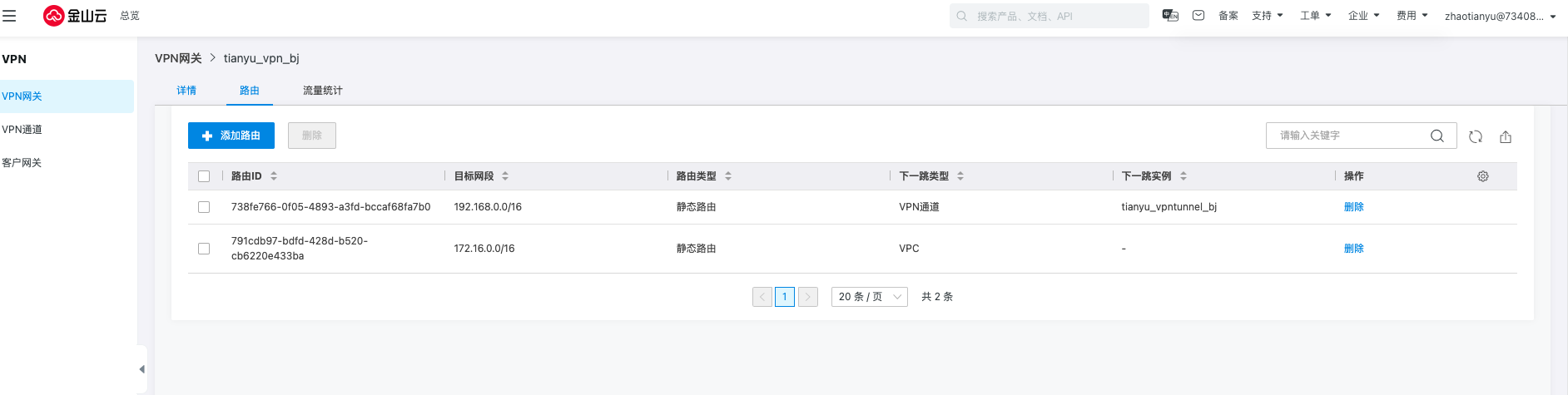Select the 192.168.0.0/16 route checkbox
The width and height of the screenshot is (1568, 395).
[x=204, y=207]
